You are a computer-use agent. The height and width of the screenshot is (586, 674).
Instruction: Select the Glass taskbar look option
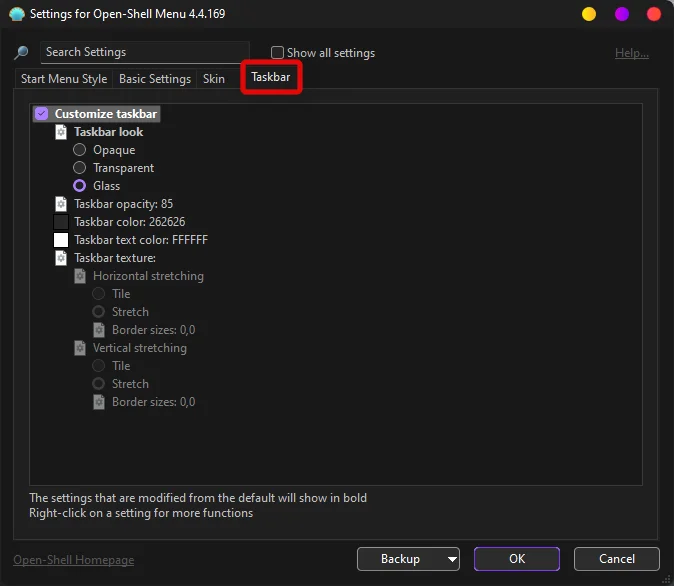tap(80, 186)
